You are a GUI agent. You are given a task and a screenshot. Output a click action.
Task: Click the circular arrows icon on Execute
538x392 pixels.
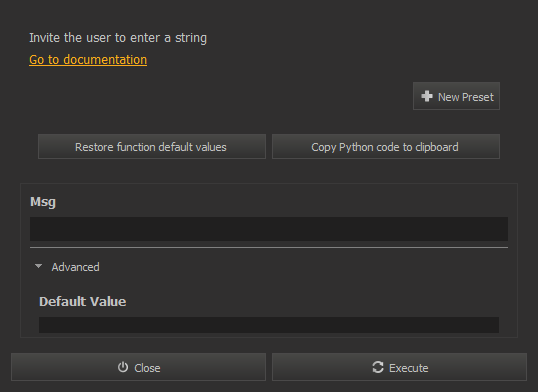click(x=378, y=367)
